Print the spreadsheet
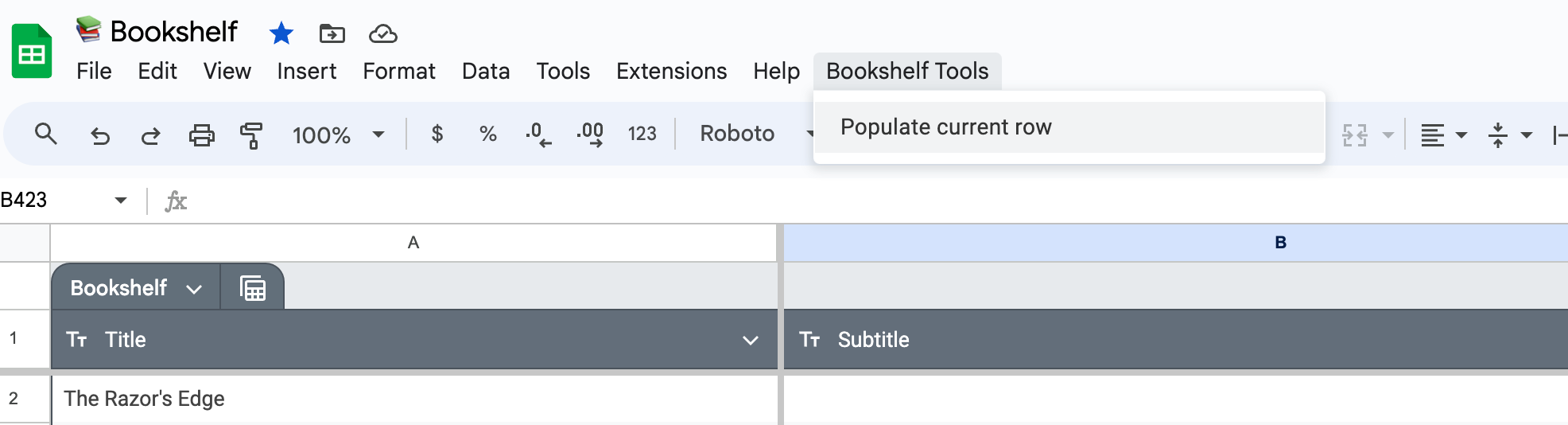1568x425 pixels. 201,135
